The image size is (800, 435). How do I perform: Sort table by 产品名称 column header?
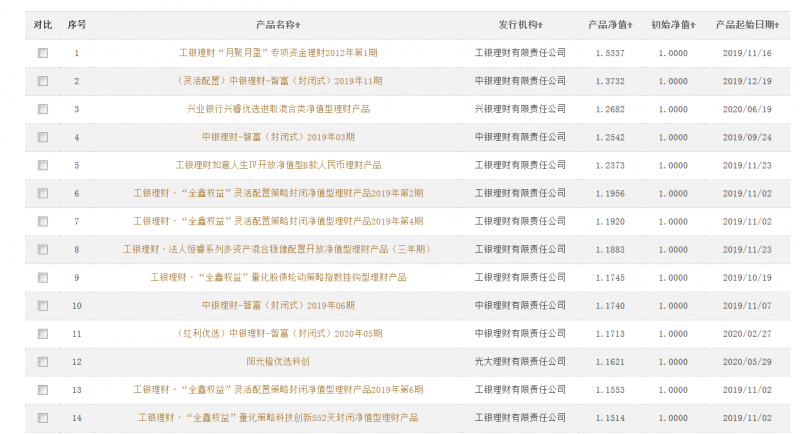278,24
